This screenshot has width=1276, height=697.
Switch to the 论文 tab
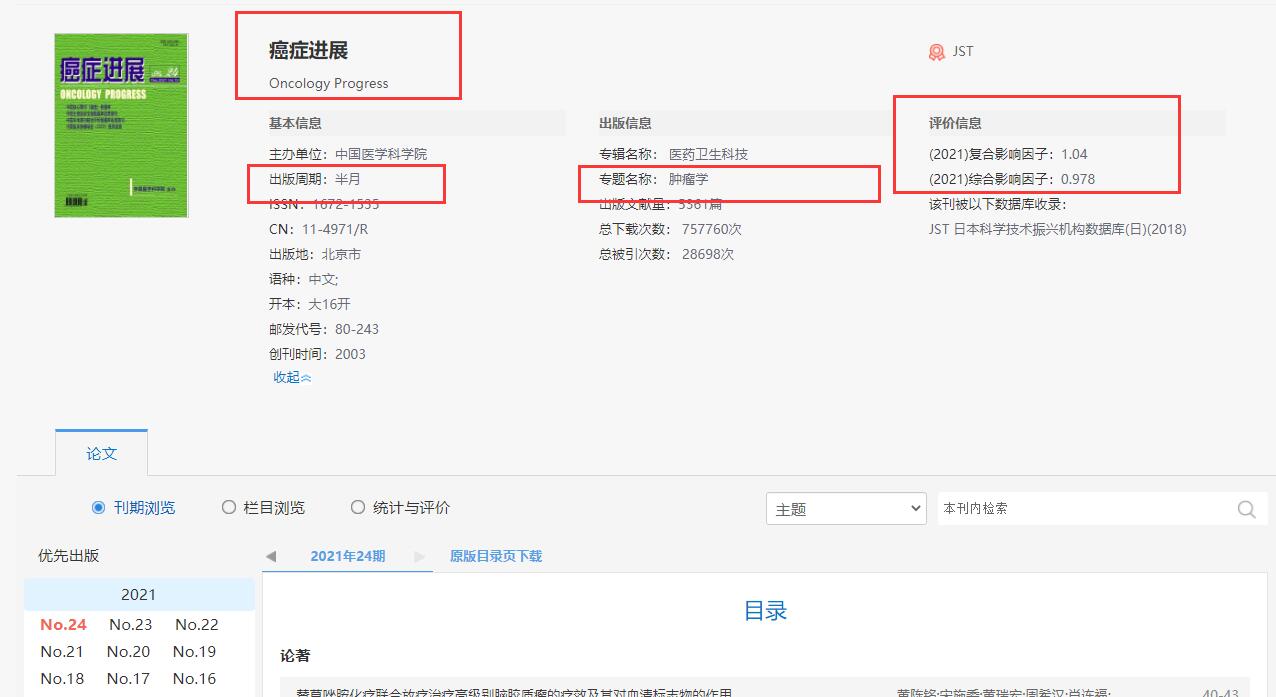[101, 452]
